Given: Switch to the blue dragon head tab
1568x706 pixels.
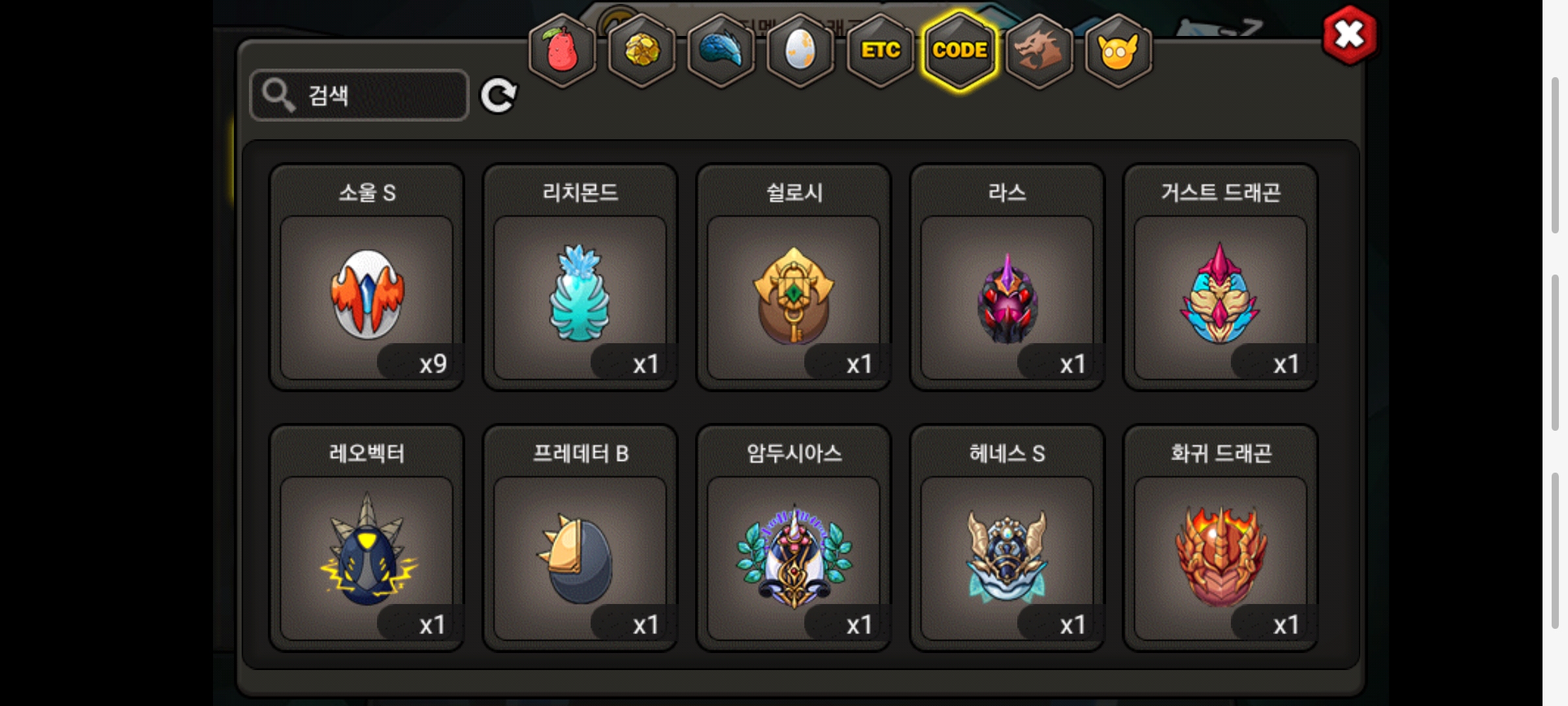Looking at the screenshot, I should [721, 50].
